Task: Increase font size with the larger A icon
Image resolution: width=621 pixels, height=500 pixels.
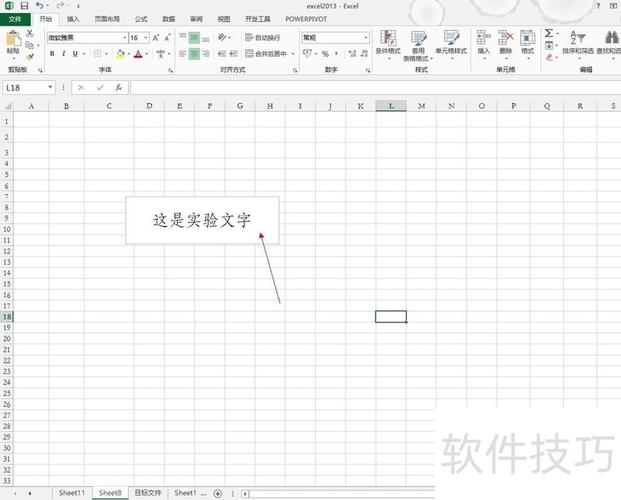Action: [x=156, y=38]
